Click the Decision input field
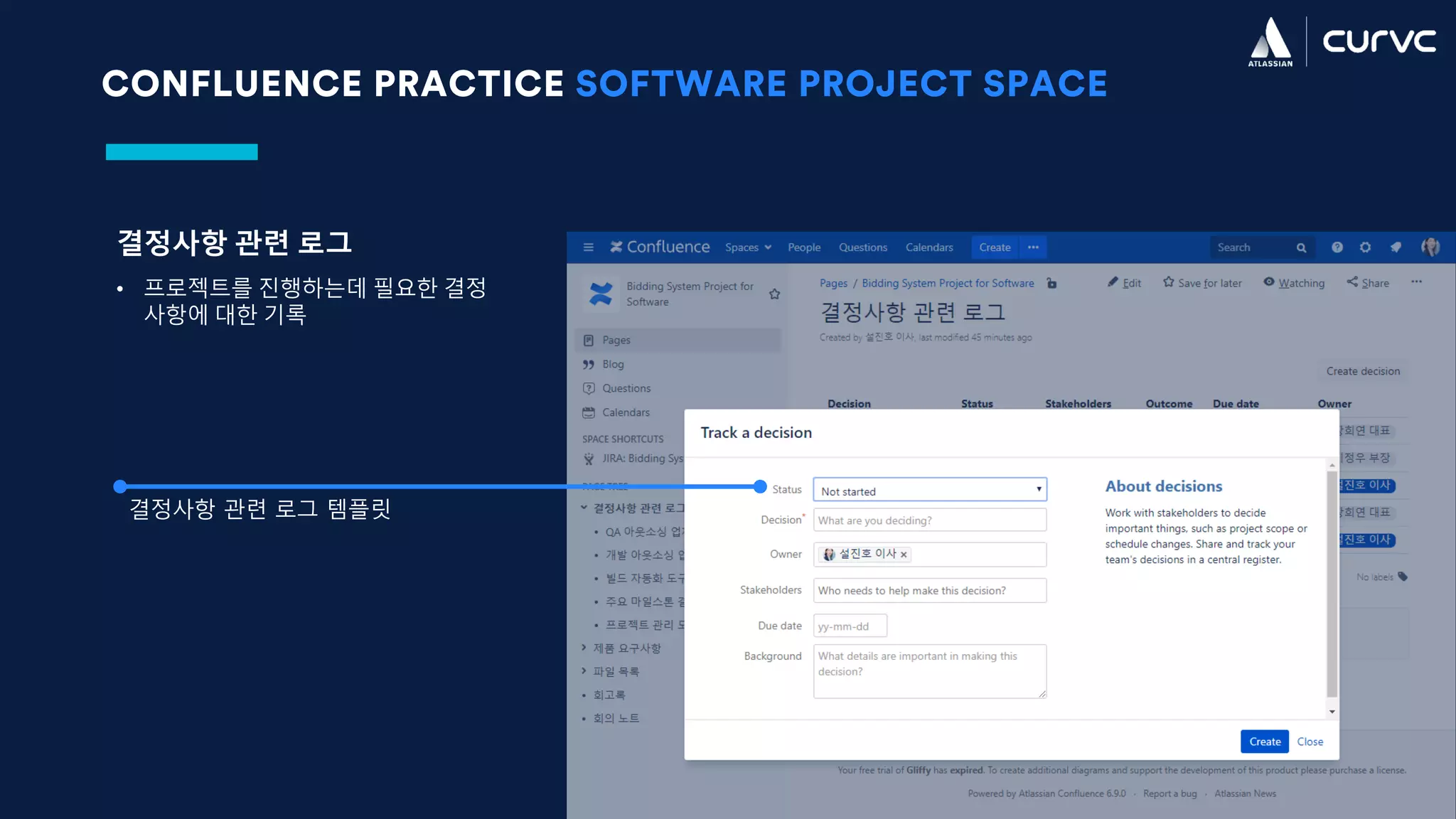 click(x=930, y=520)
